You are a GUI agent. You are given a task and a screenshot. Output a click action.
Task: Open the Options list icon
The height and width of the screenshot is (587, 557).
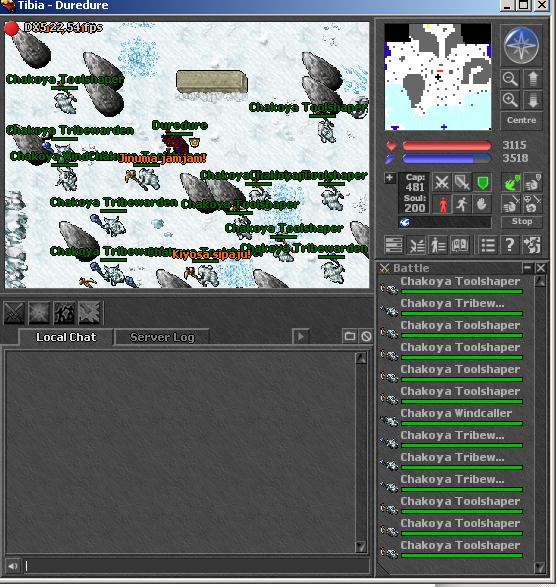click(x=488, y=246)
